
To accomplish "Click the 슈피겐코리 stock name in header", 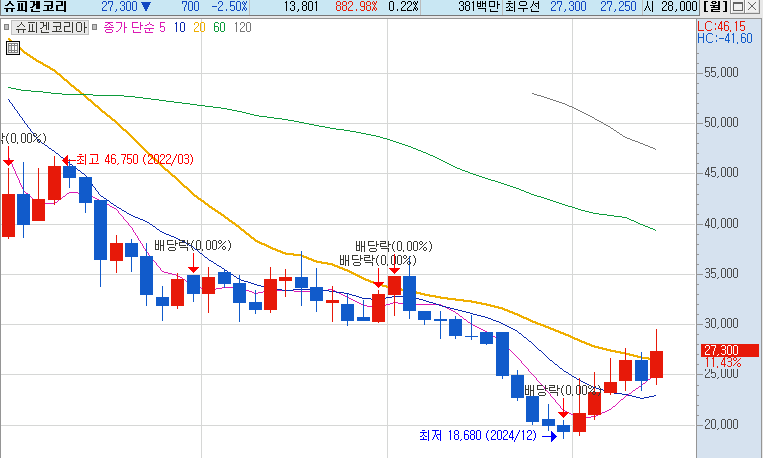I will tap(35, 7).
